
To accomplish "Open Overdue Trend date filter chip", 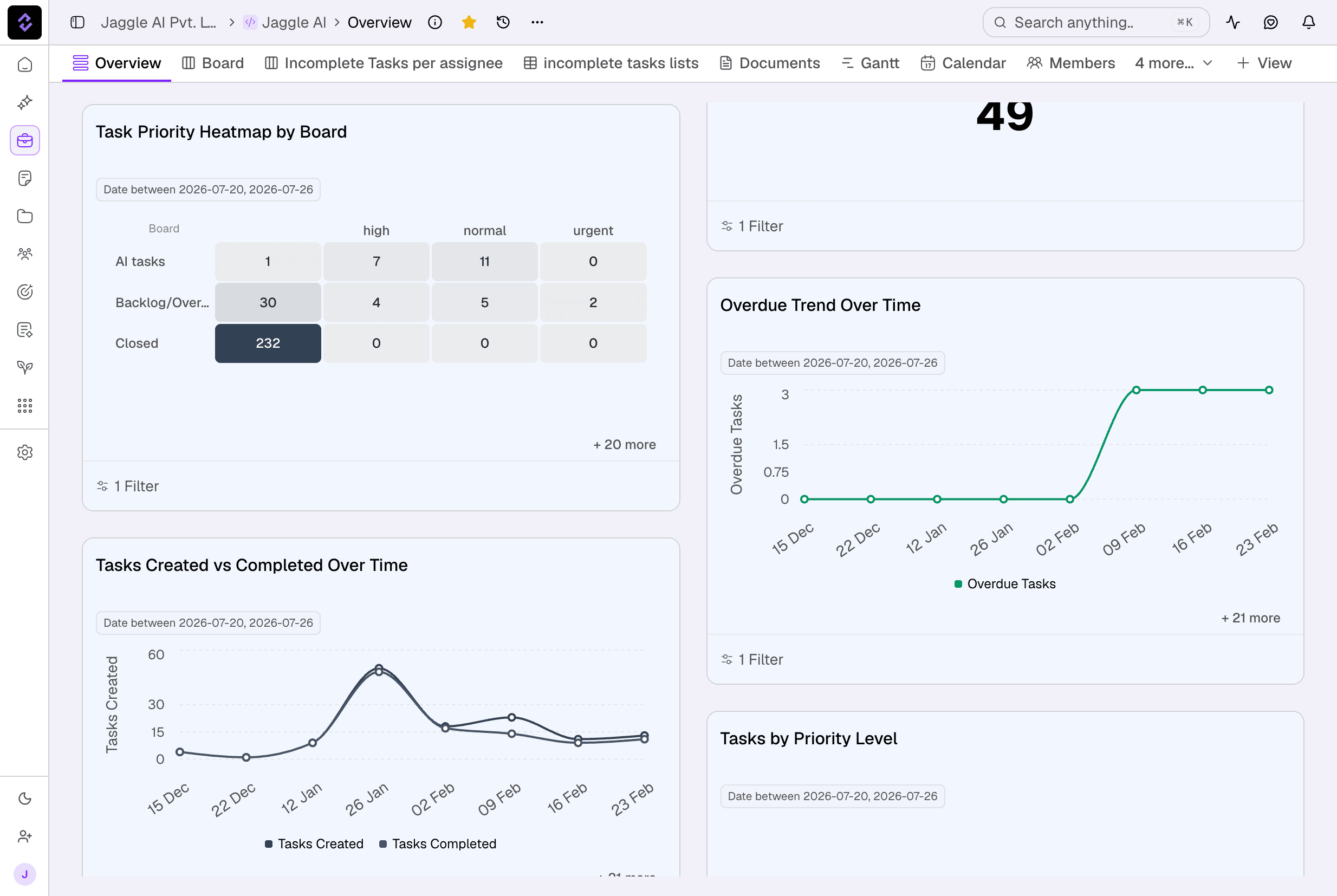I will pyautogui.click(x=833, y=363).
